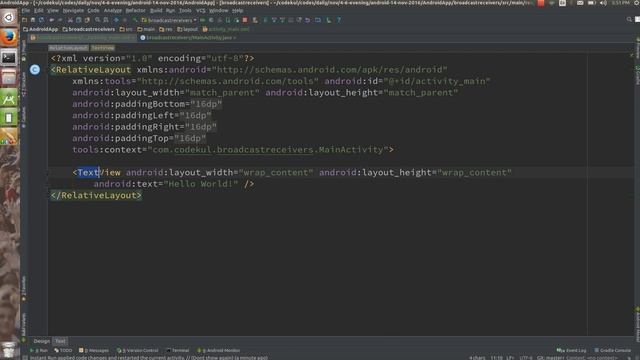Open the Terminal tool window
The width and height of the screenshot is (640, 360).
(x=178, y=351)
